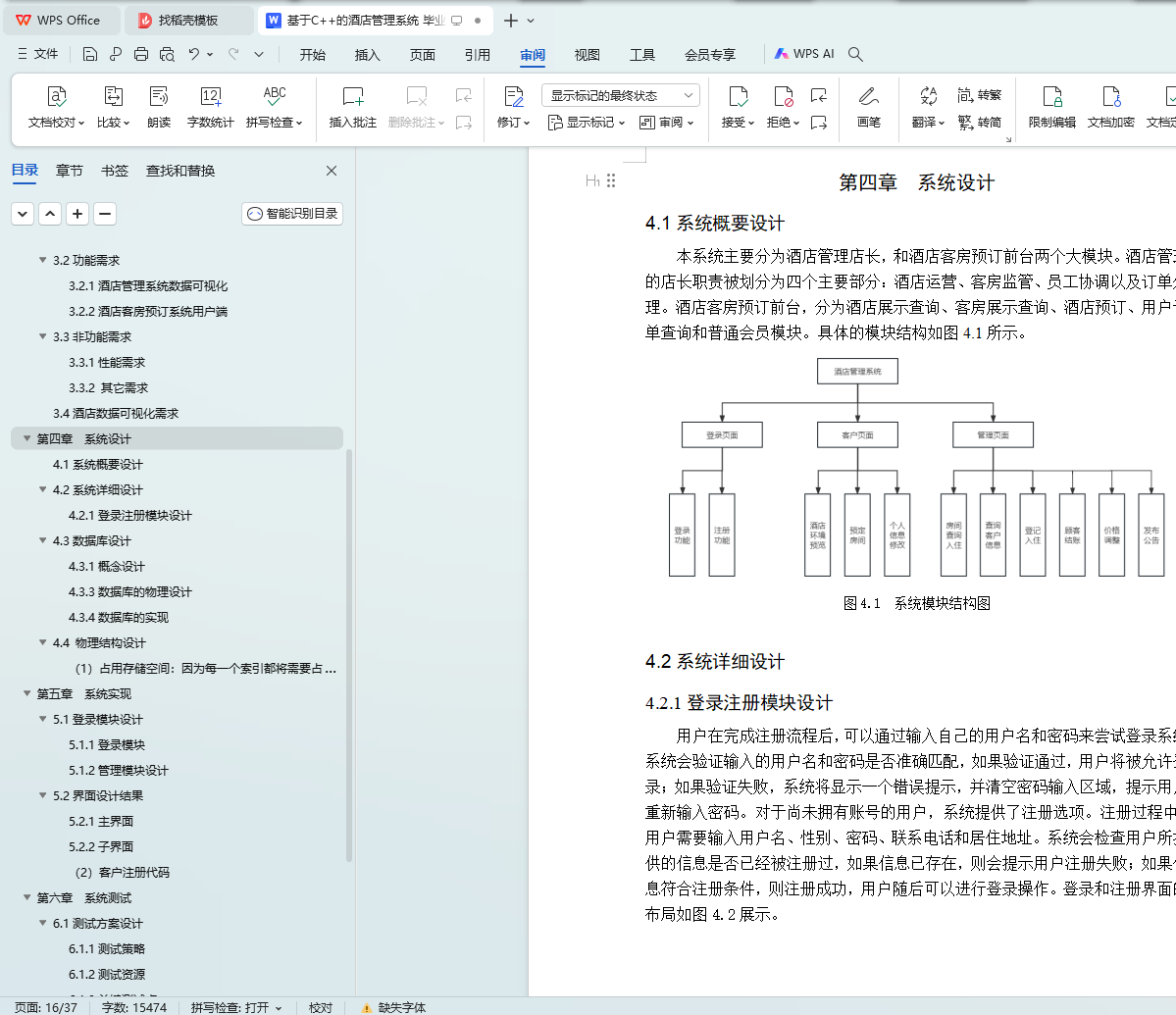Click the Export to PDF icon
The image size is (1176, 1015).
pos(116,54)
